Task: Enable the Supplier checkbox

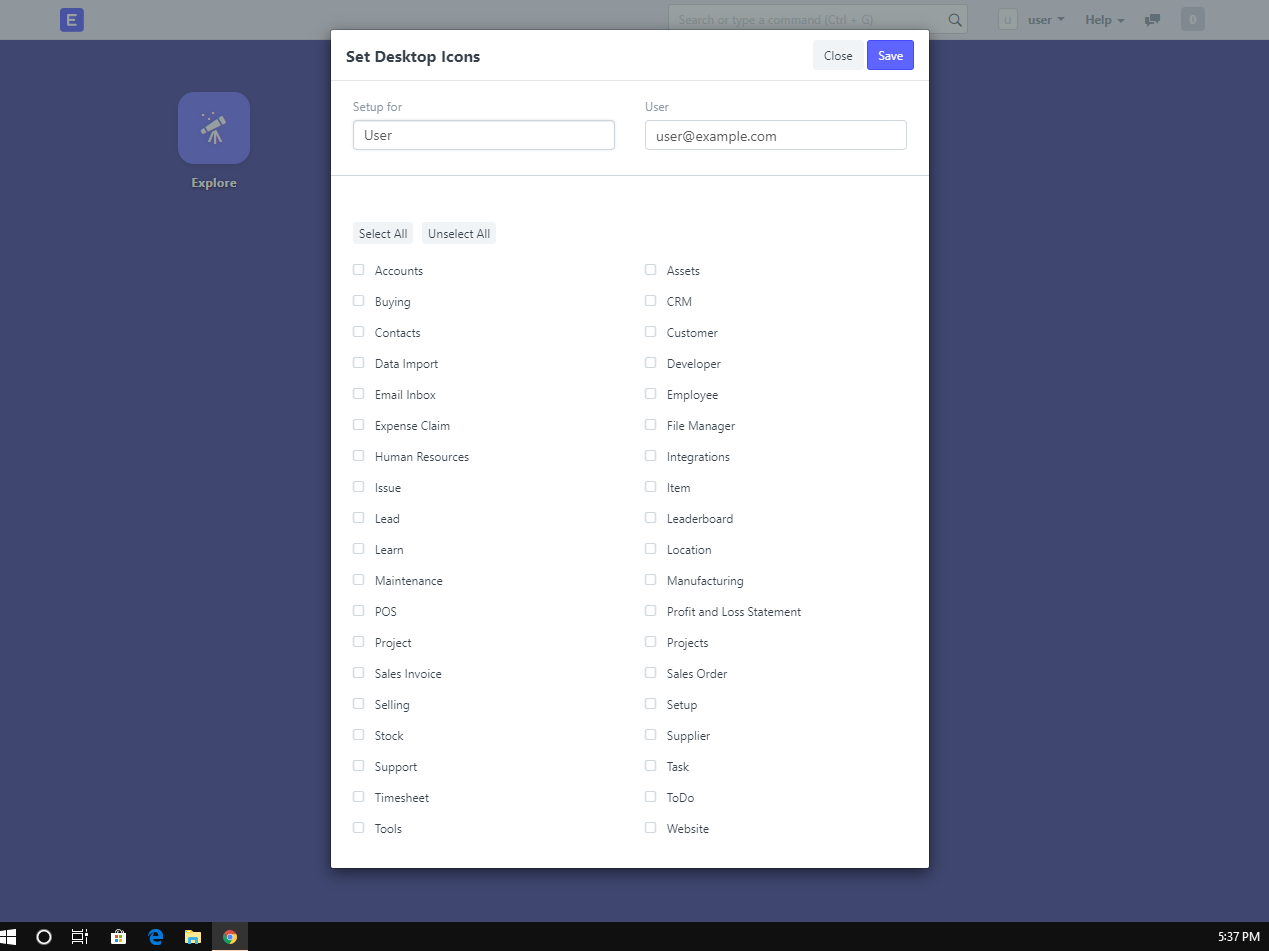Action: point(651,735)
